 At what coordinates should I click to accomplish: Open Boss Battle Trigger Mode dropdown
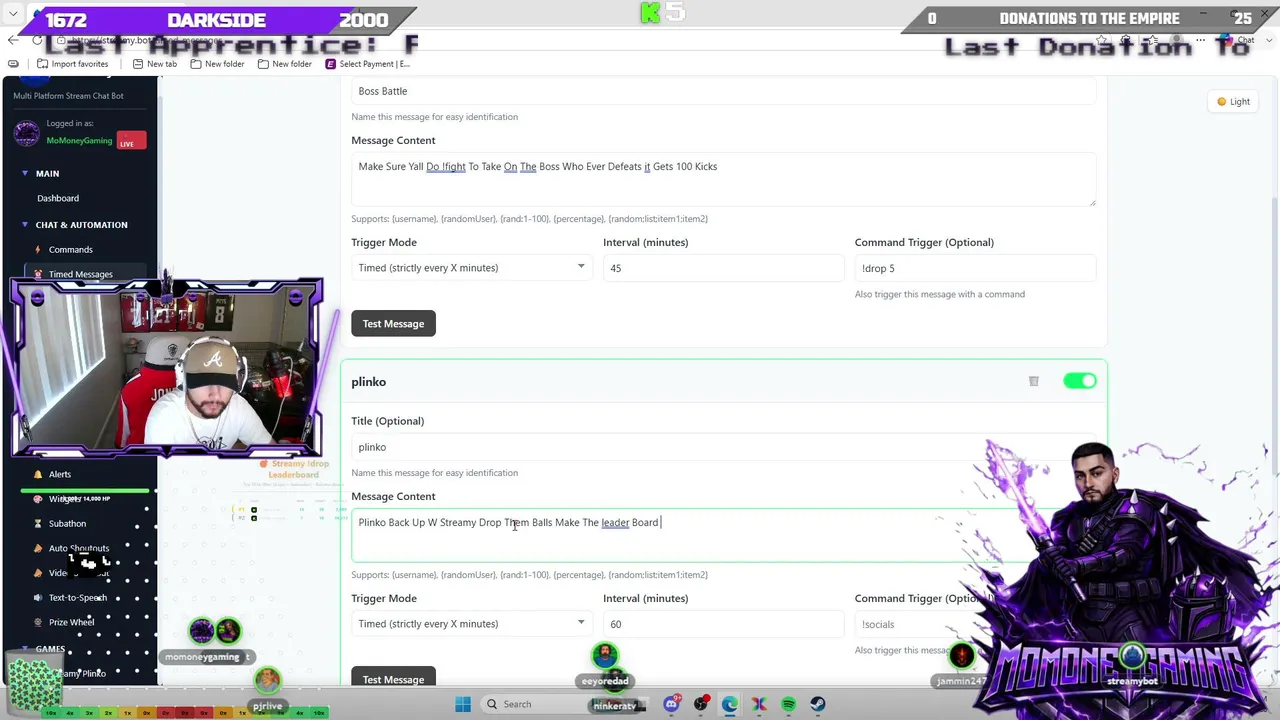point(471,268)
